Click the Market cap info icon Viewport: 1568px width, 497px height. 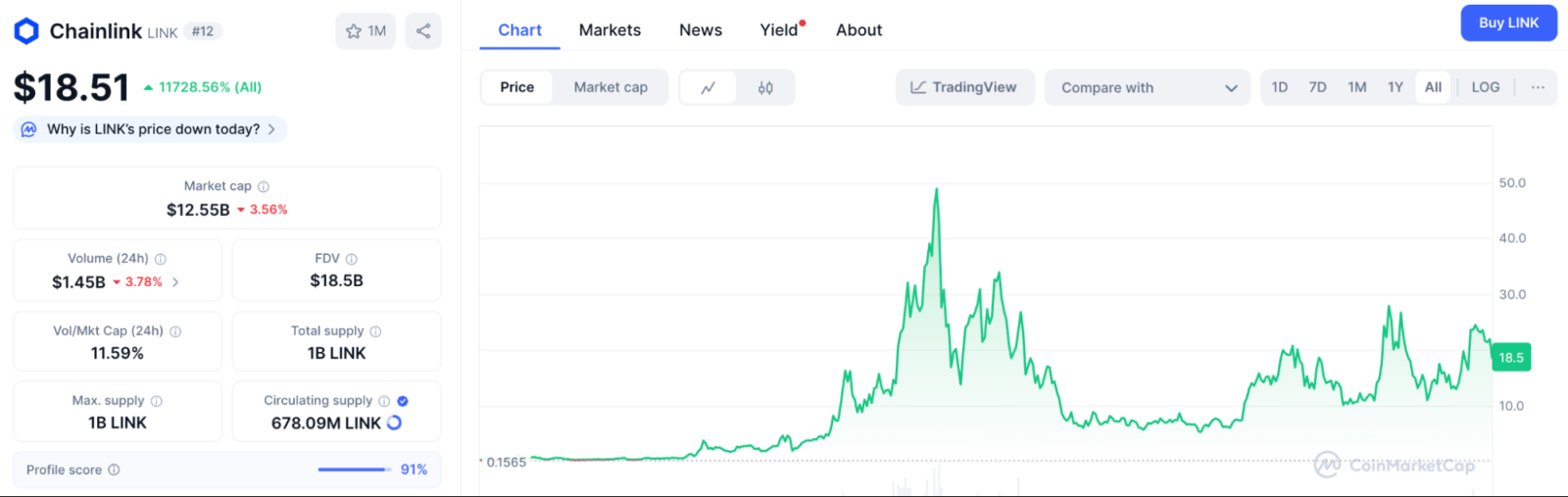[x=264, y=186]
